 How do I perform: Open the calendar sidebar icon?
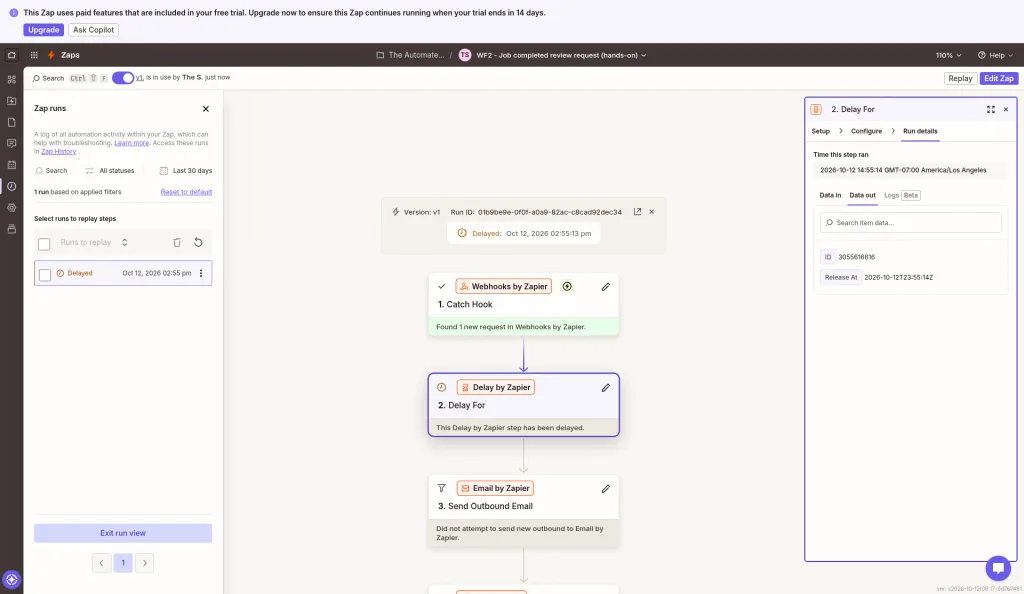[11, 165]
